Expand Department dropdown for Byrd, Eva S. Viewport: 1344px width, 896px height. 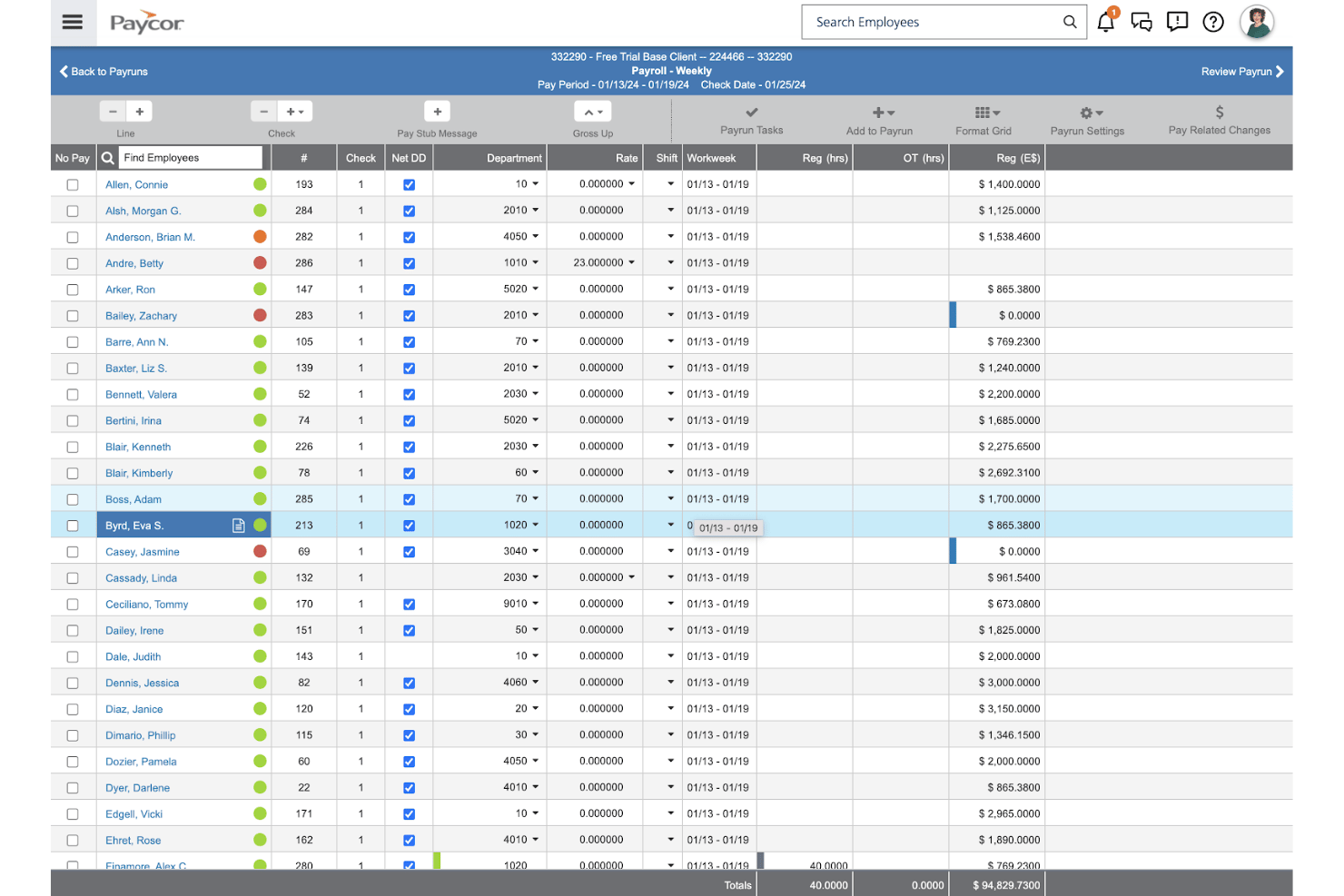point(535,525)
